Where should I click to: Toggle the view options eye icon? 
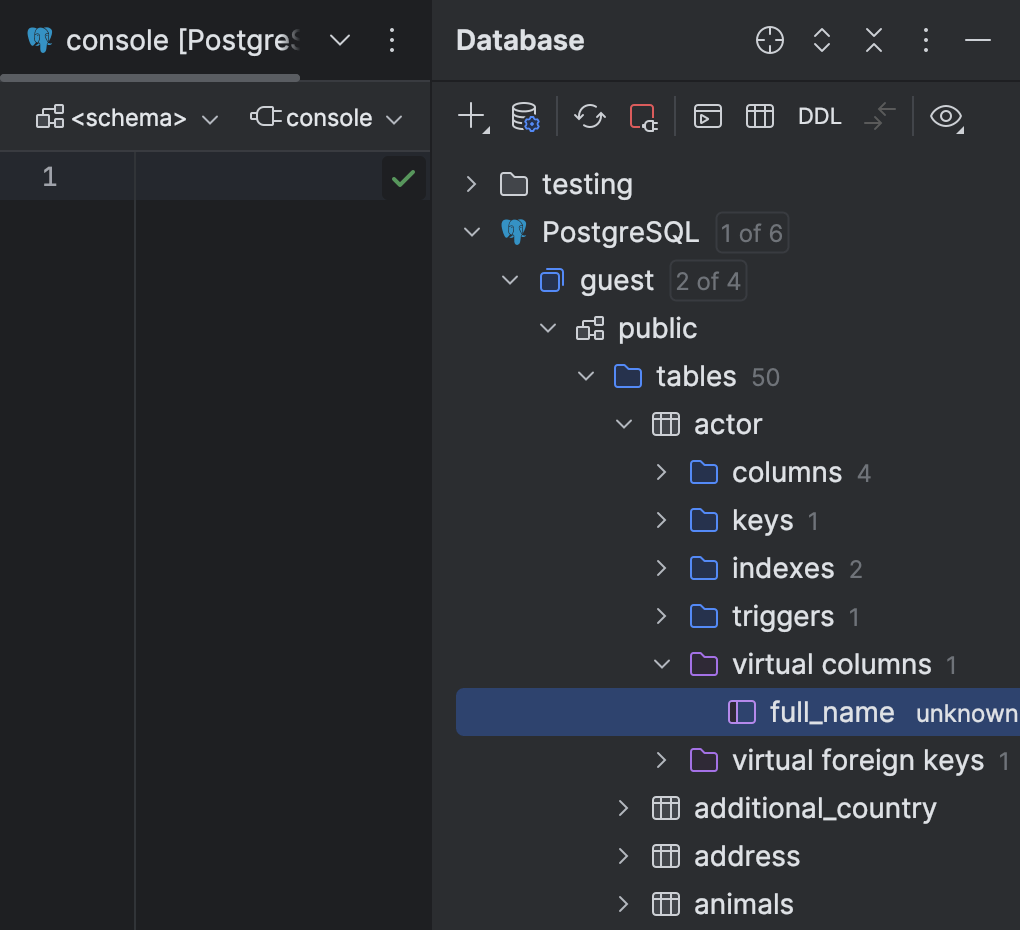pos(946,118)
